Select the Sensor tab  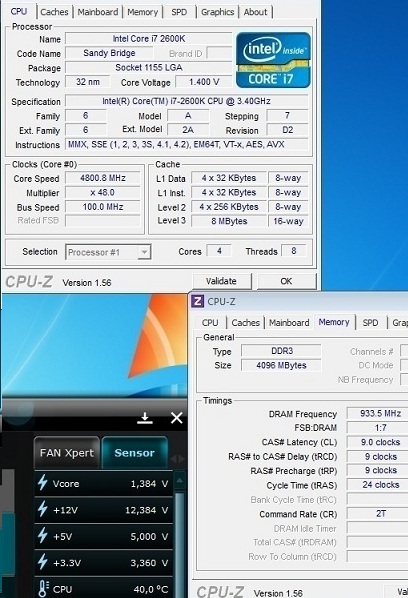[135, 453]
